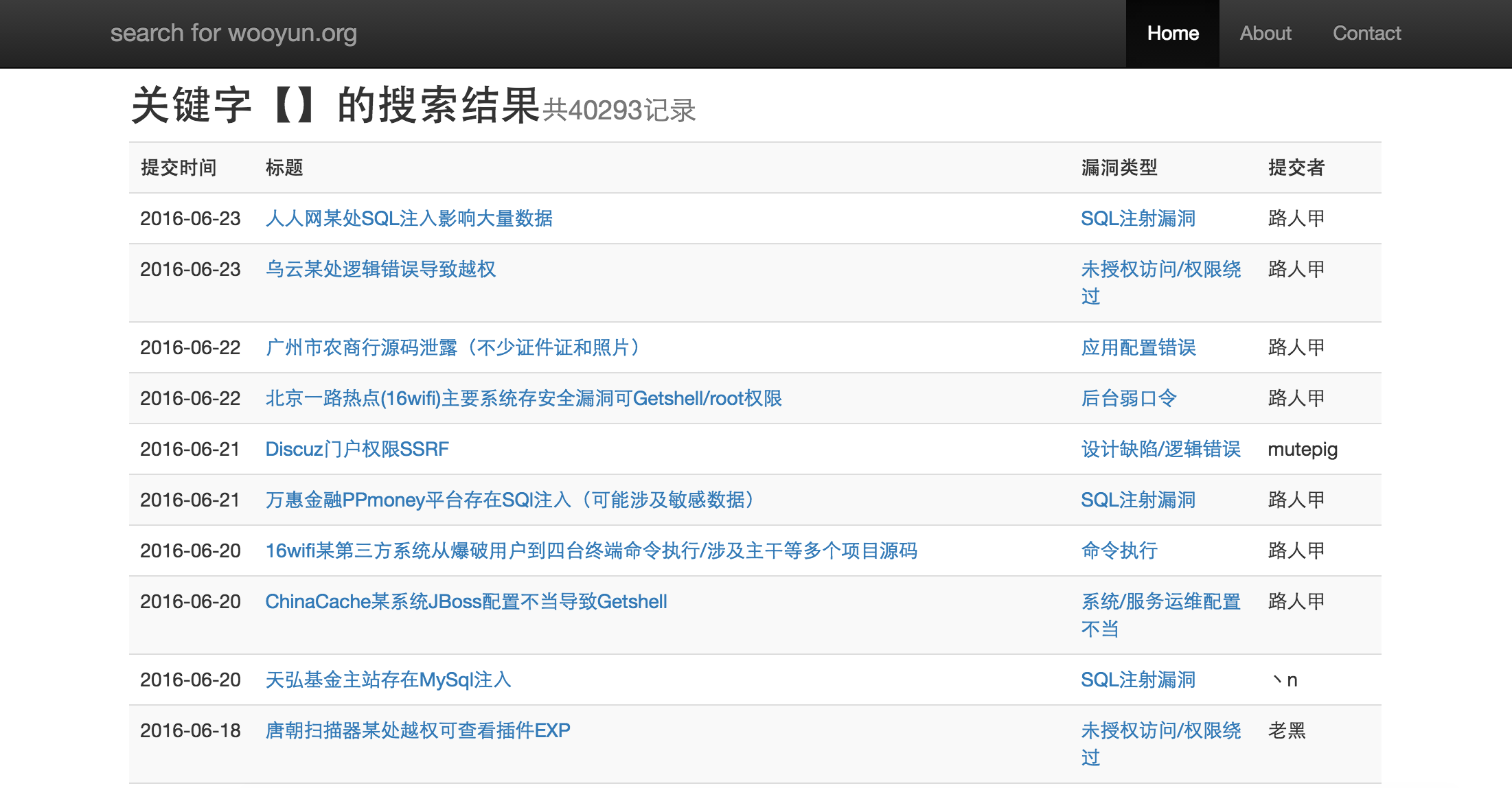1512x788 pixels.
Task: Open the 广州市农商行源码泄露 report link
Action: click(x=453, y=348)
